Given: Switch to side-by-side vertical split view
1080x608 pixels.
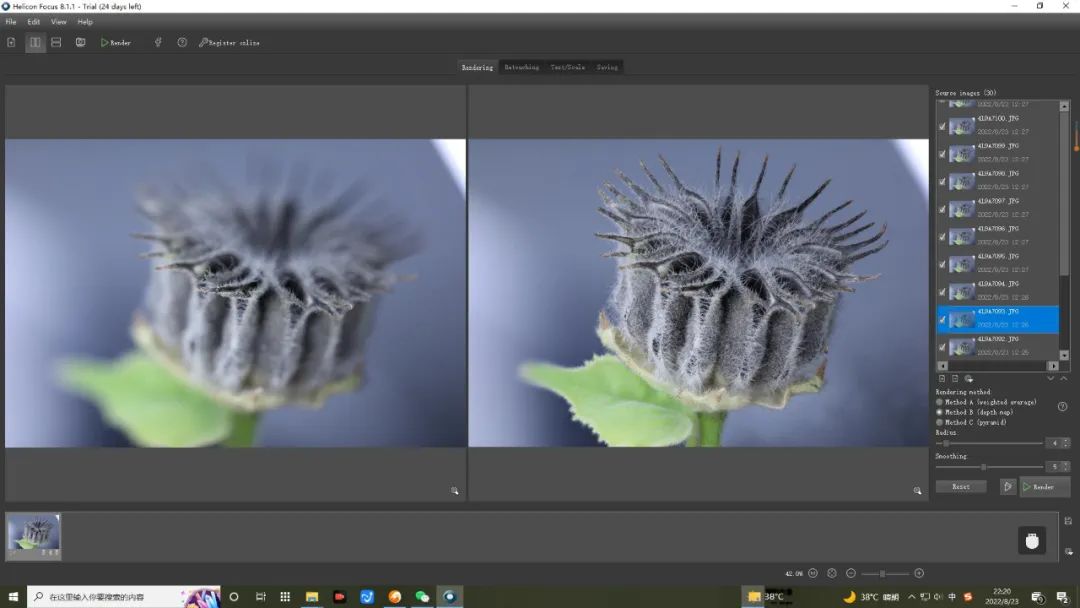Looking at the screenshot, I should pyautogui.click(x=35, y=43).
